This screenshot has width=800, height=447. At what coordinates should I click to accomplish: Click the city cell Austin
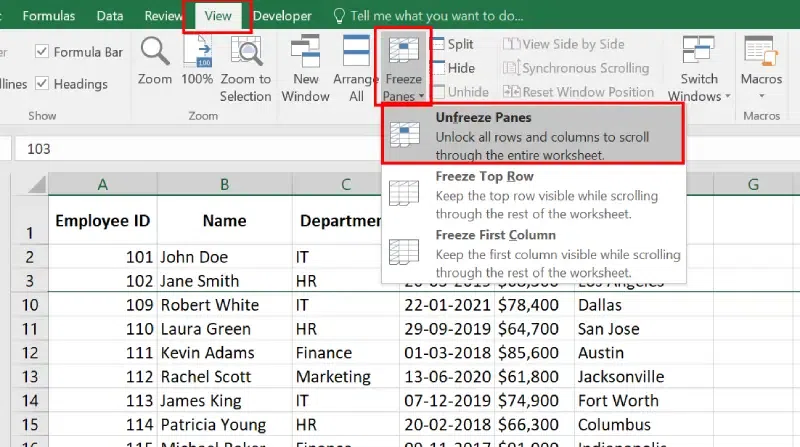click(x=644, y=353)
